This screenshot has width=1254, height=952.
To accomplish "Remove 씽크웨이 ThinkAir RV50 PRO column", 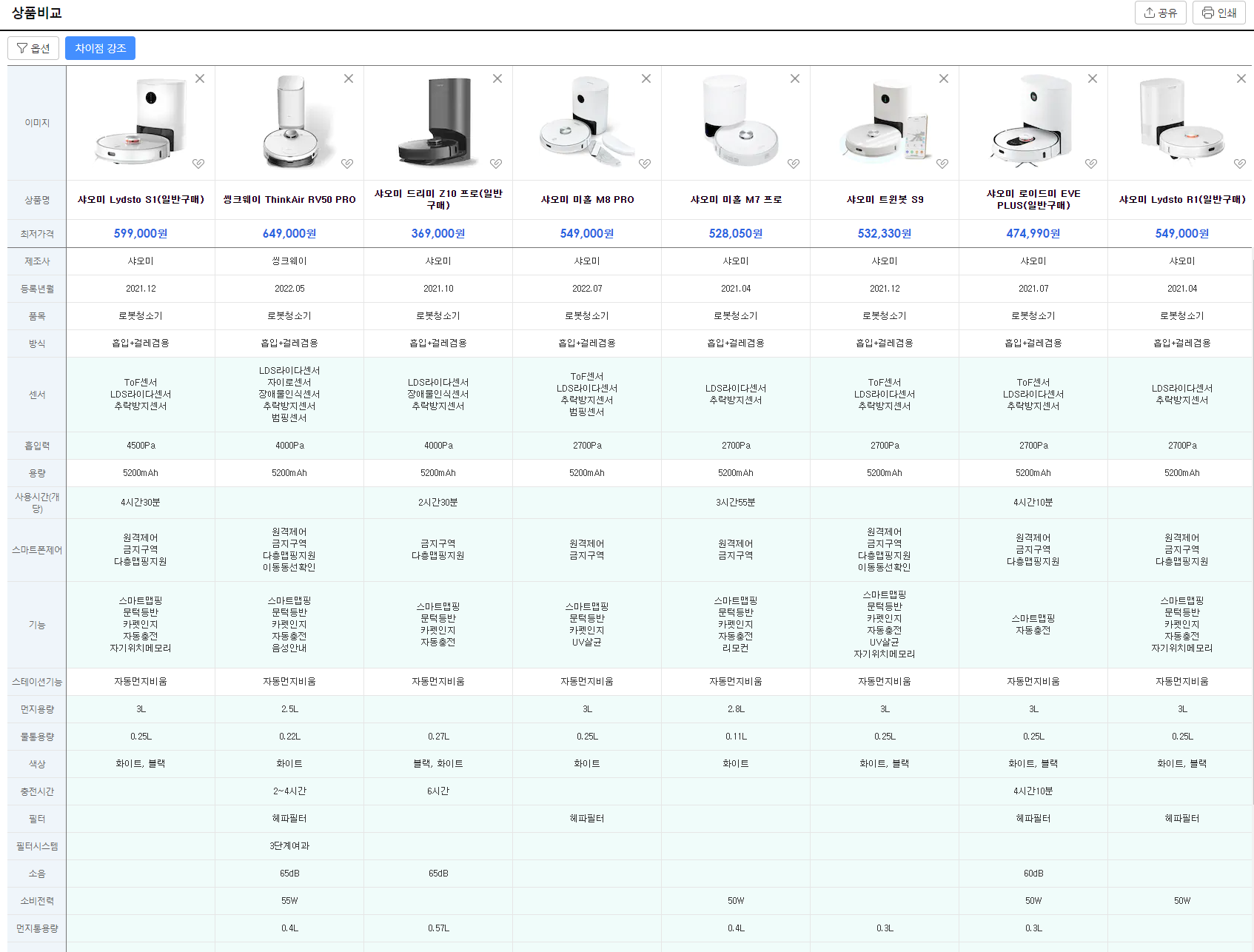I will [x=349, y=78].
